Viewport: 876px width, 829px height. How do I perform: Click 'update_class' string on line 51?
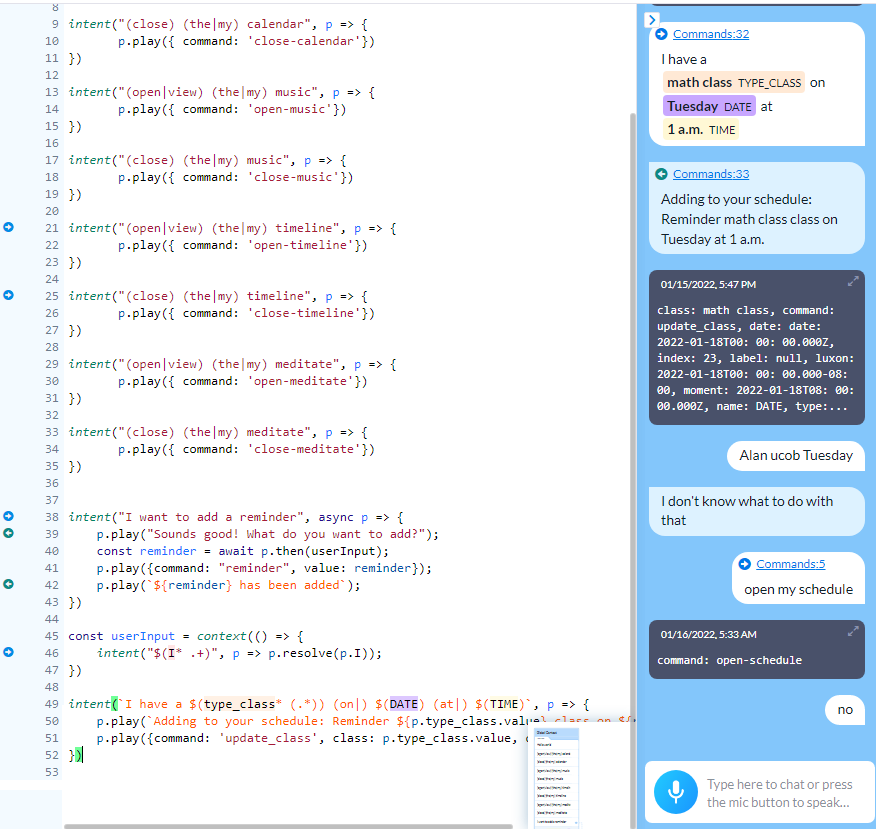[x=268, y=739]
